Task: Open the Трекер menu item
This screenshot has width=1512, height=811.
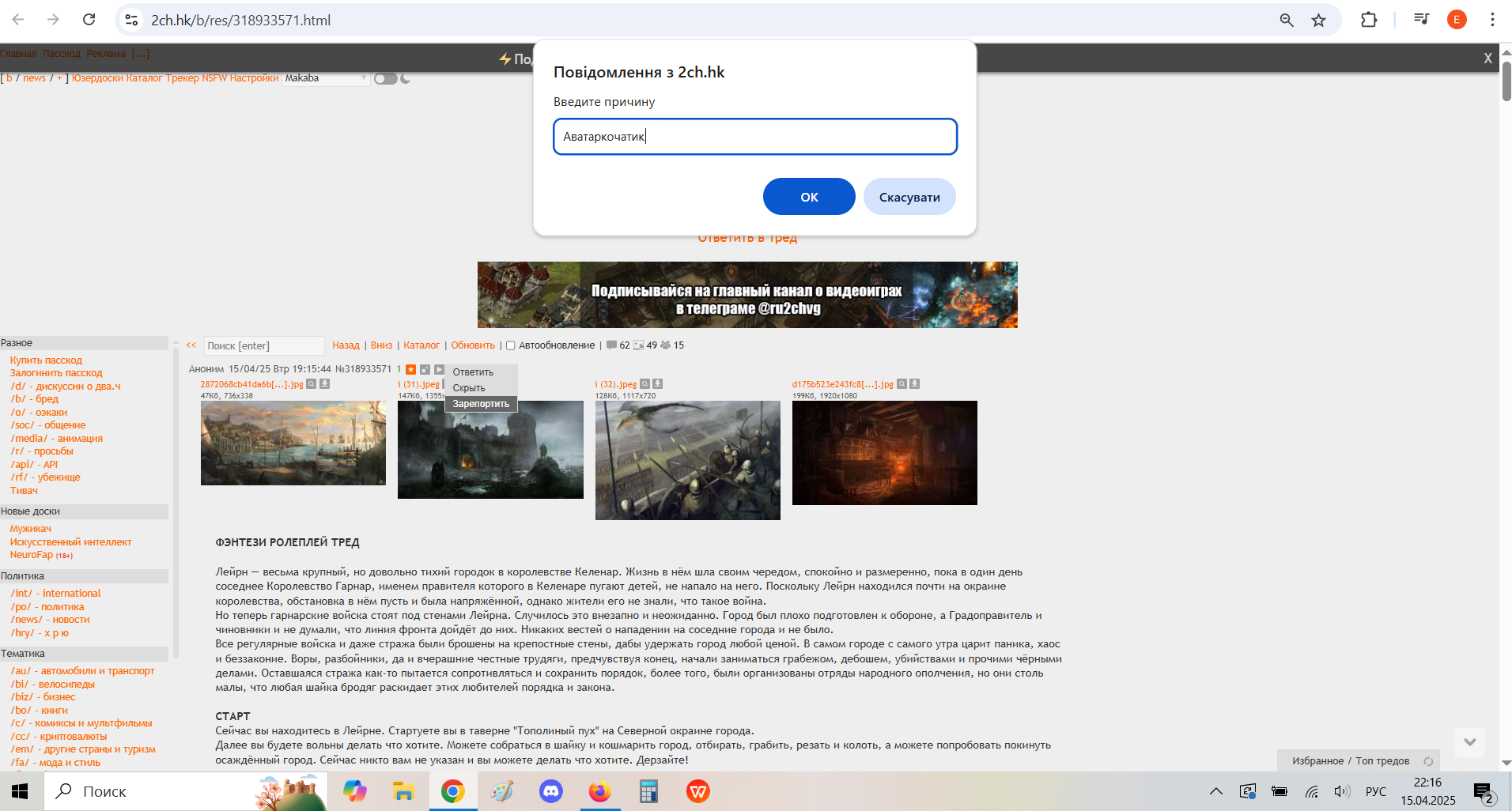Action: point(182,78)
